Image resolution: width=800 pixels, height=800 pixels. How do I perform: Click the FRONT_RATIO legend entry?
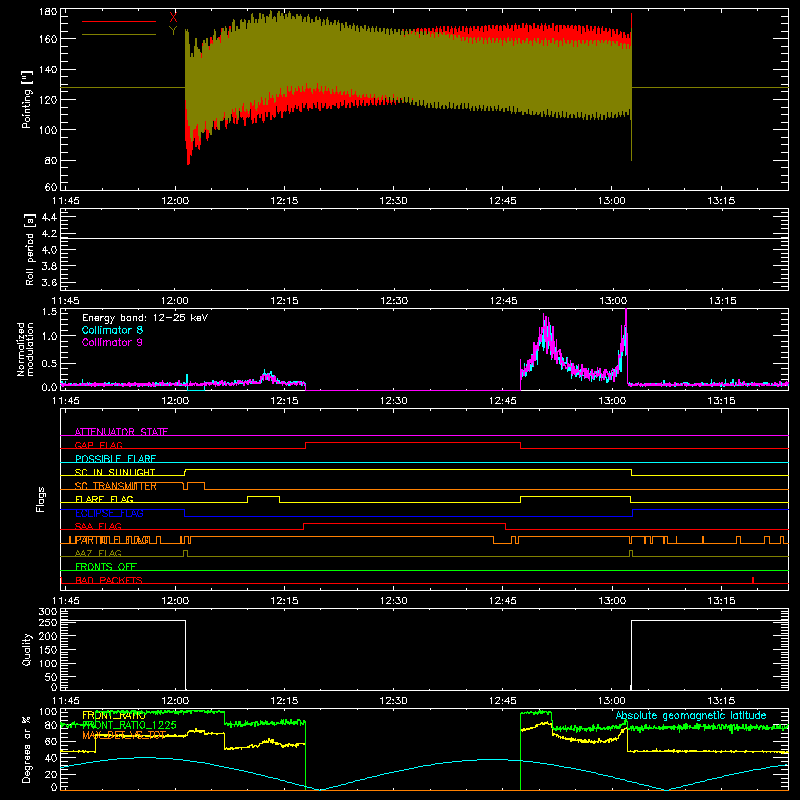tap(114, 715)
